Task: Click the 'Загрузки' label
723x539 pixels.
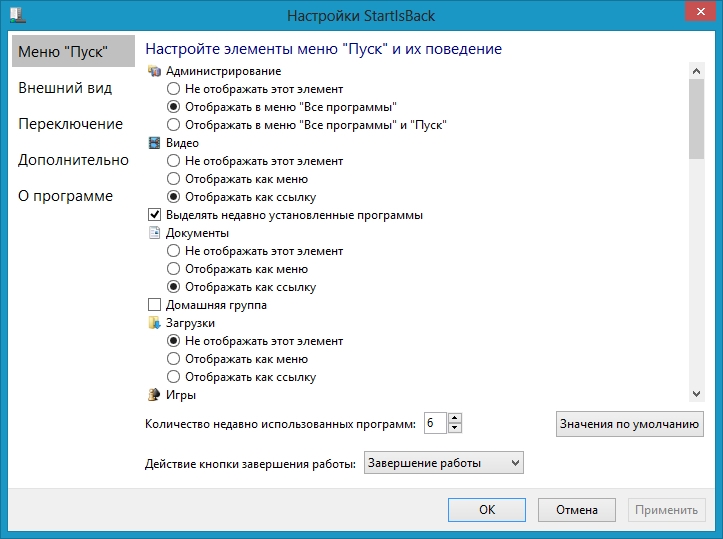Action: point(190,323)
